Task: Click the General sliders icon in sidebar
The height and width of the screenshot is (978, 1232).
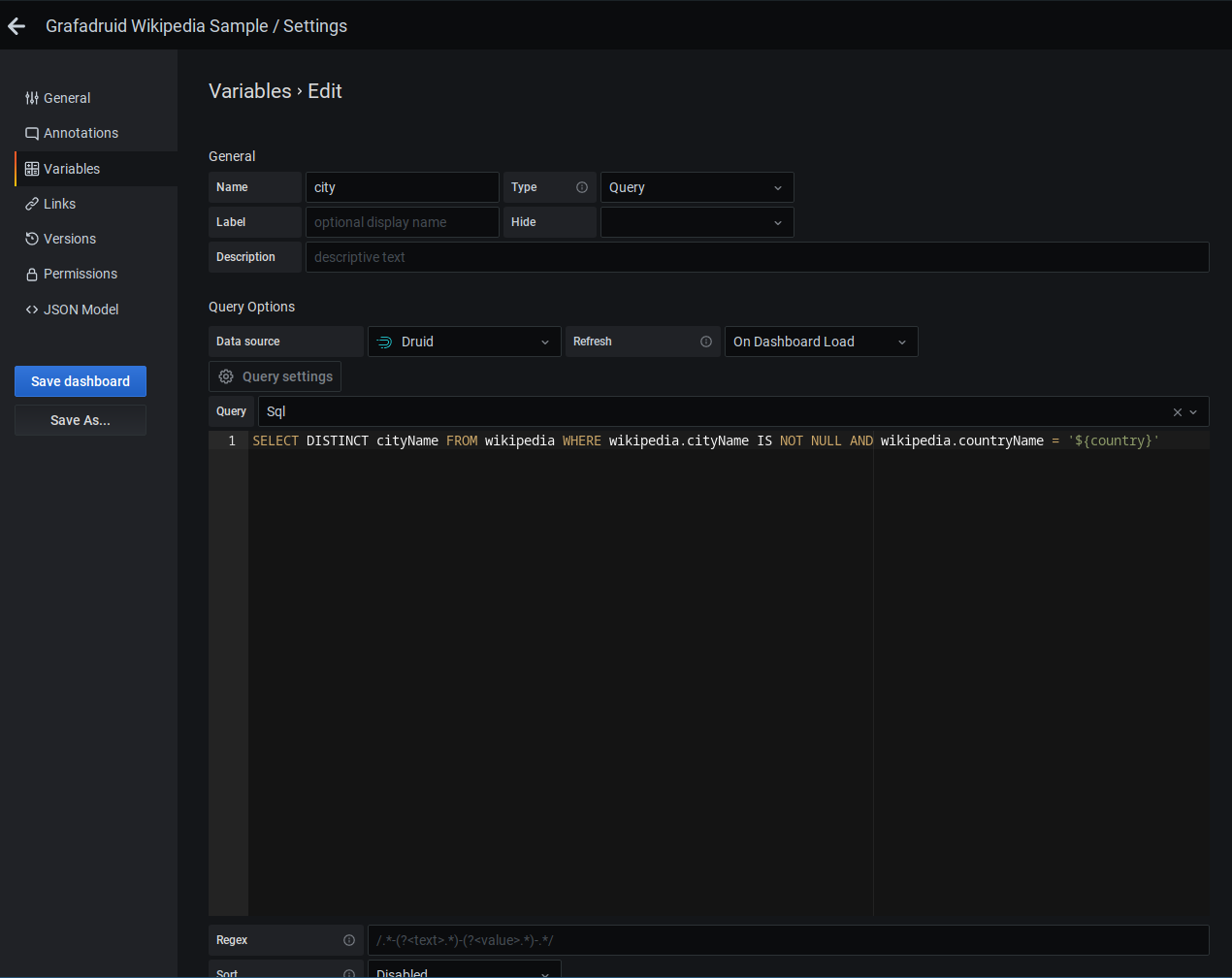Action: [x=32, y=98]
